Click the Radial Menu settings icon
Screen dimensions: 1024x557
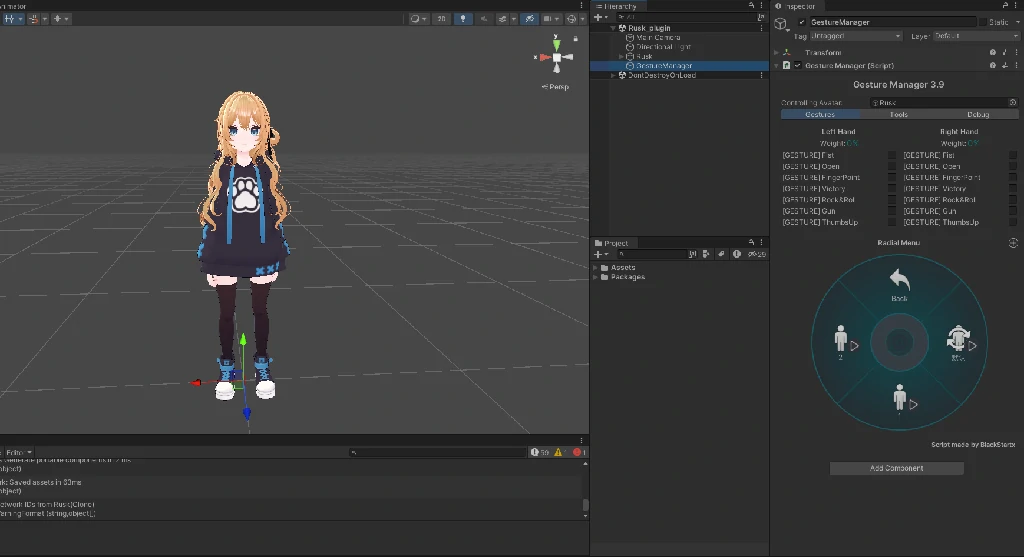1012,243
